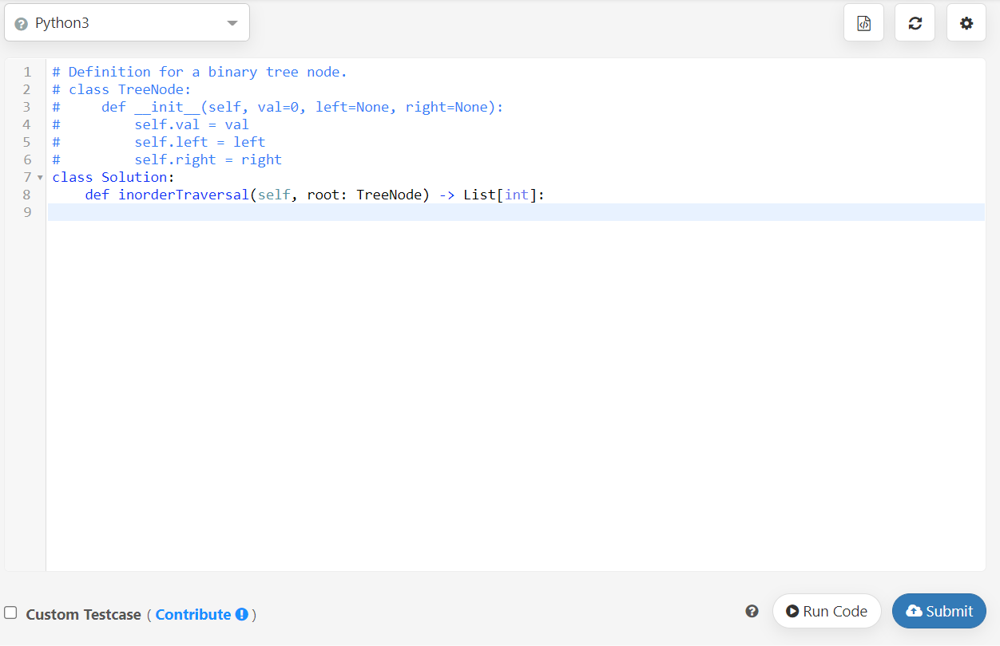This screenshot has height=646, width=1000.
Task: Click the code file icon button
Action: pos(864,23)
